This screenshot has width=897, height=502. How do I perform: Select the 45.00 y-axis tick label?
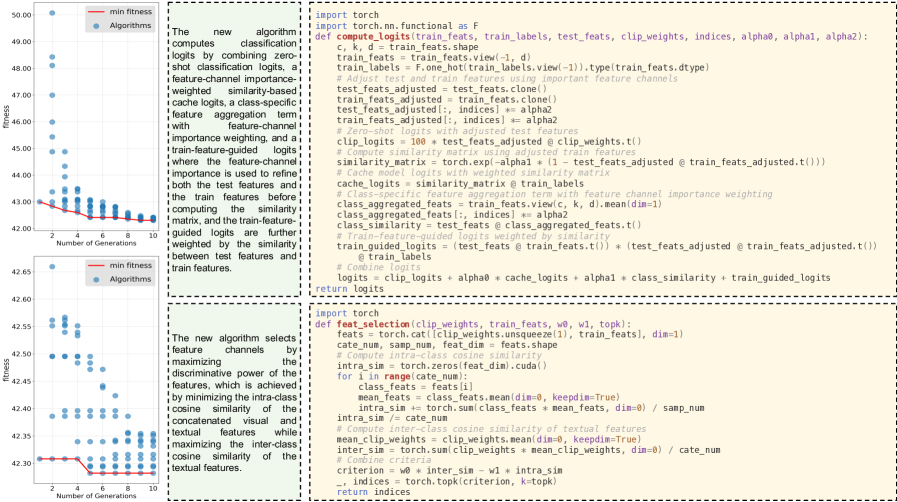point(21,149)
